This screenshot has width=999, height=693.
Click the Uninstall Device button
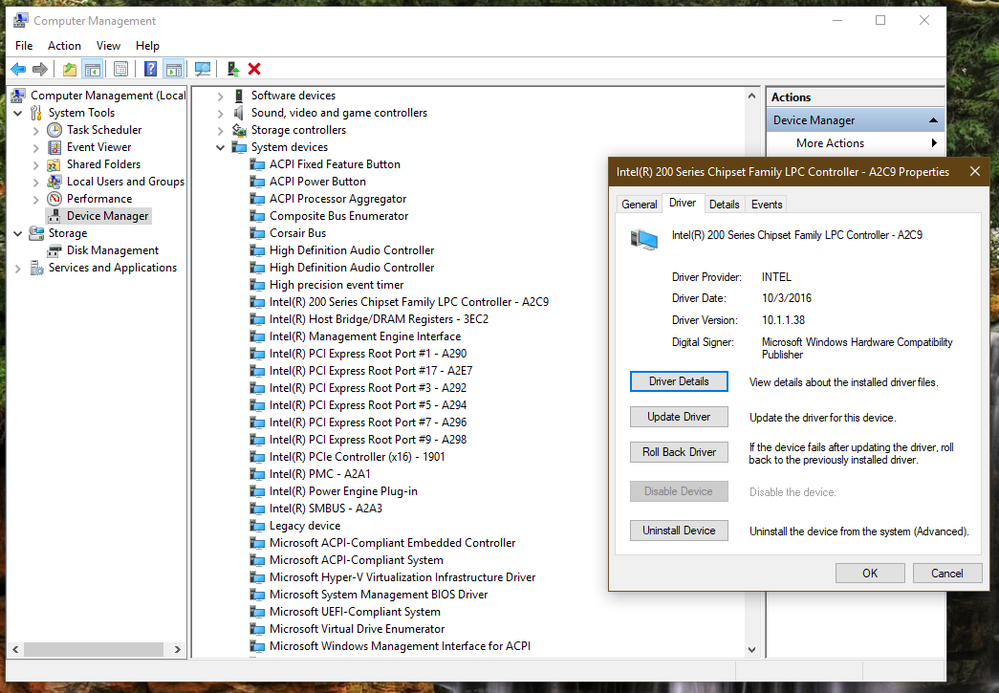pyautogui.click(x=679, y=531)
